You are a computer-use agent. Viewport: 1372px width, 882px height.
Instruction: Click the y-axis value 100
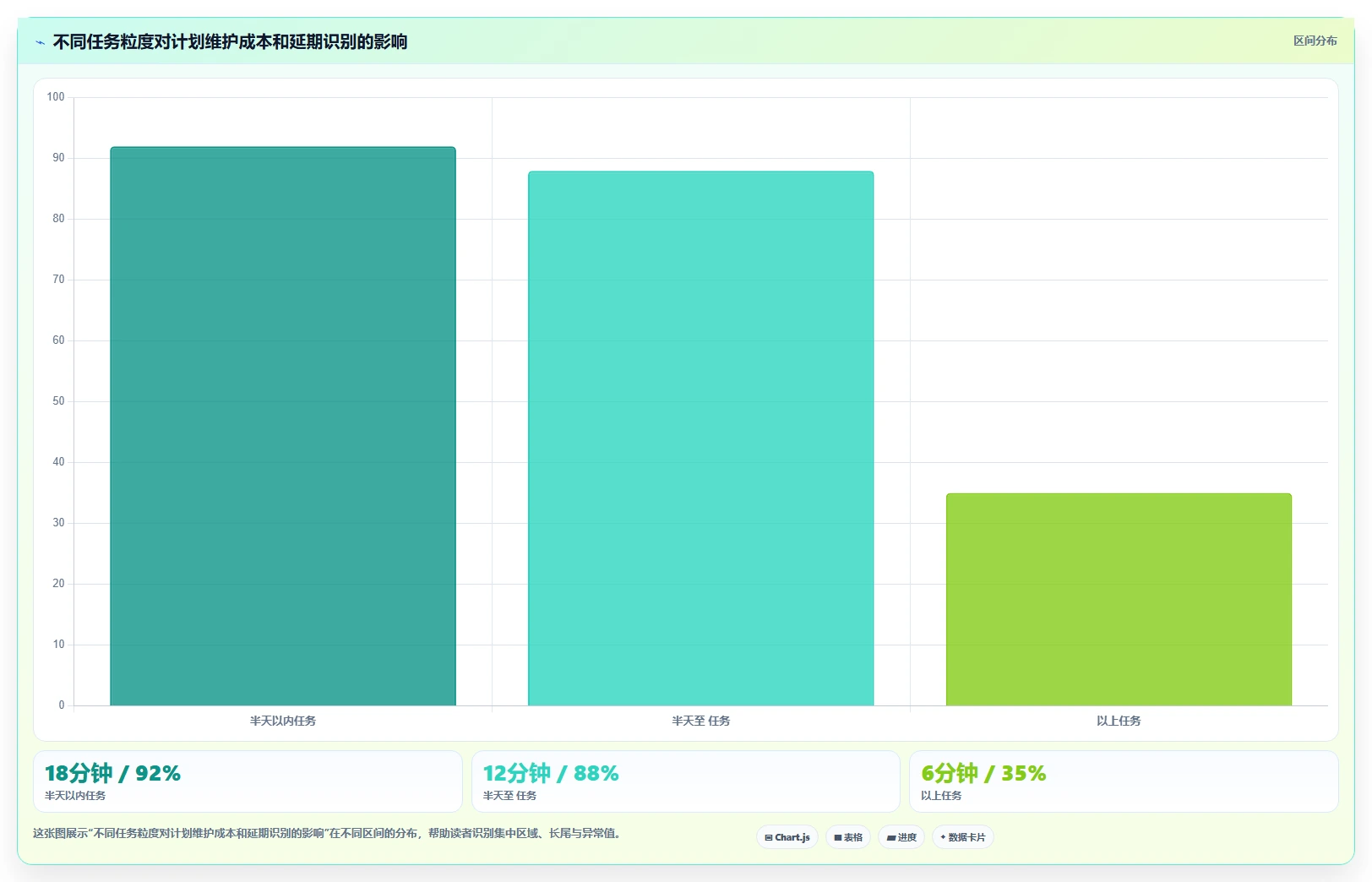tap(56, 97)
